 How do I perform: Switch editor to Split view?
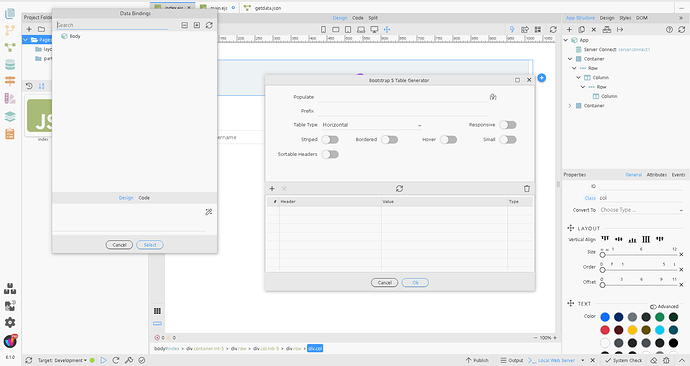pos(373,18)
